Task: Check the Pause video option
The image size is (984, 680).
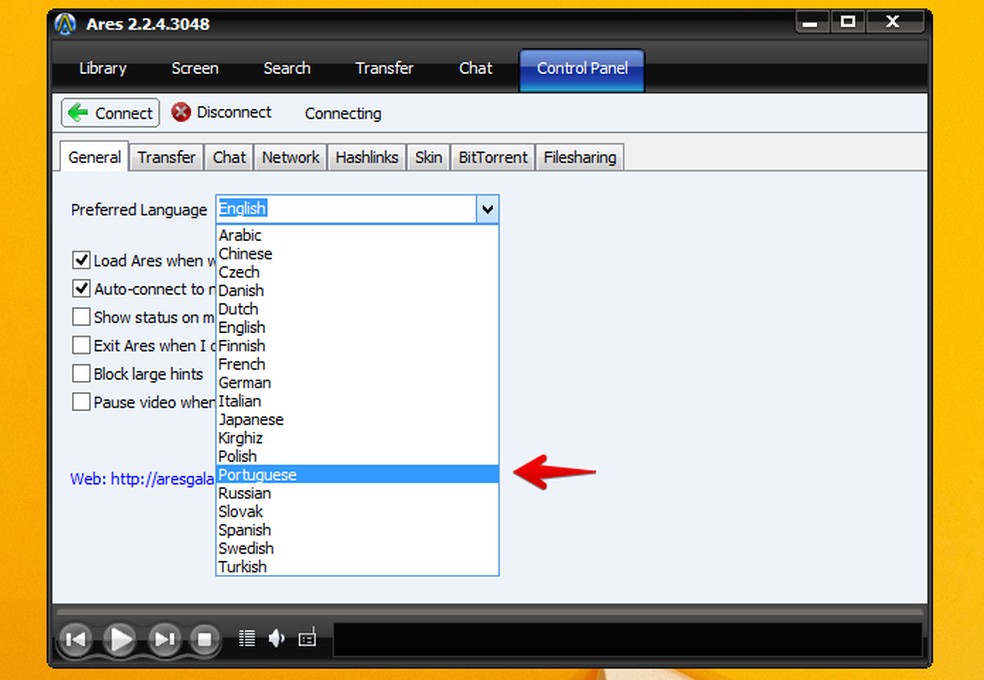Action: [81, 401]
